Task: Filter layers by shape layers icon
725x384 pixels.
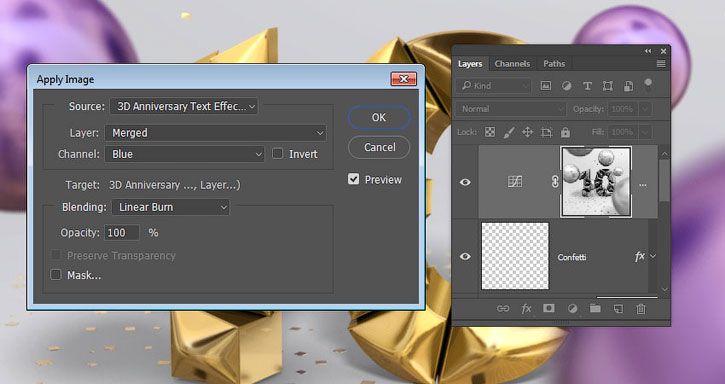Action: (x=608, y=86)
